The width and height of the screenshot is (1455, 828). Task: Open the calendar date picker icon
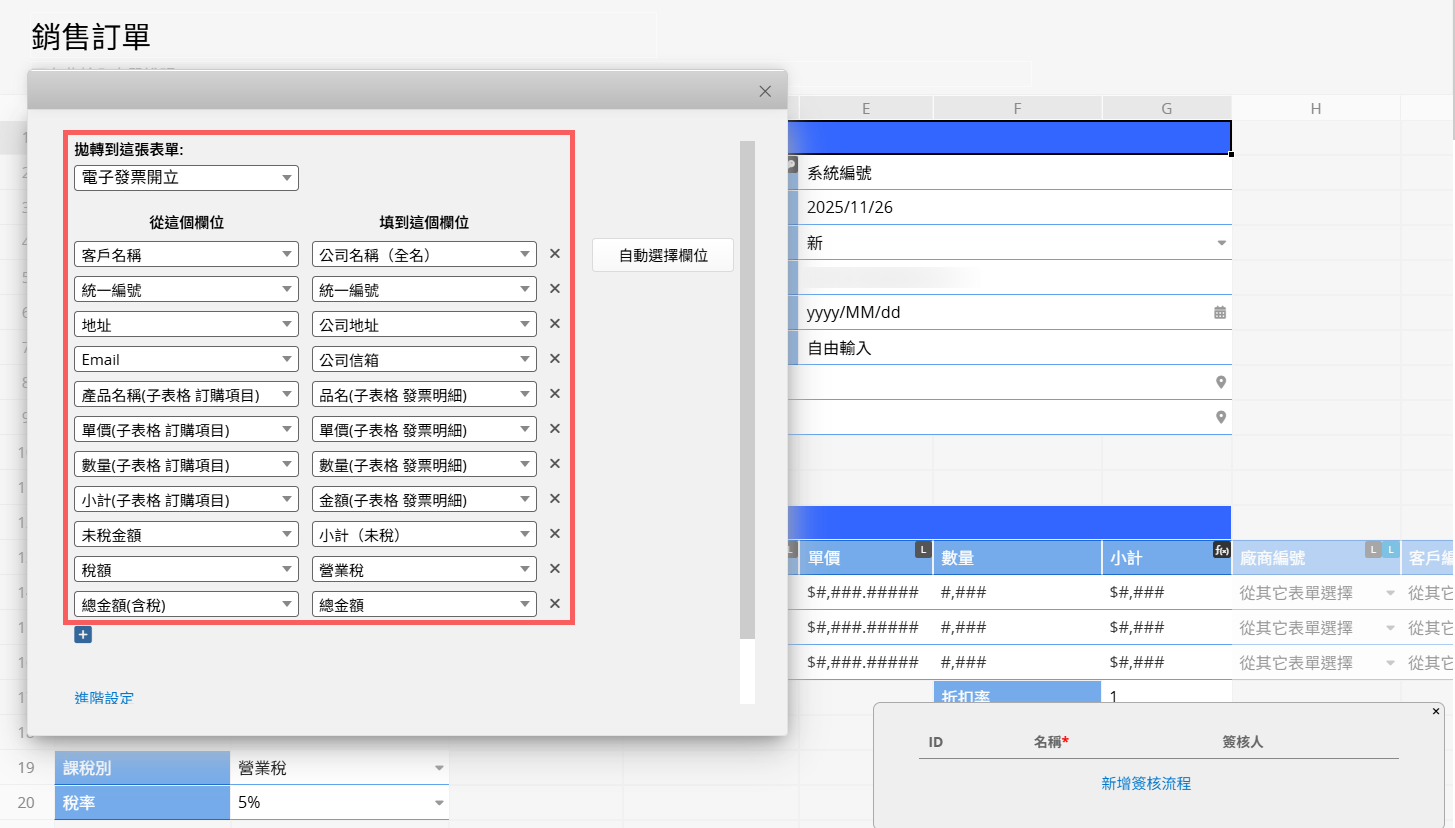(x=1220, y=313)
